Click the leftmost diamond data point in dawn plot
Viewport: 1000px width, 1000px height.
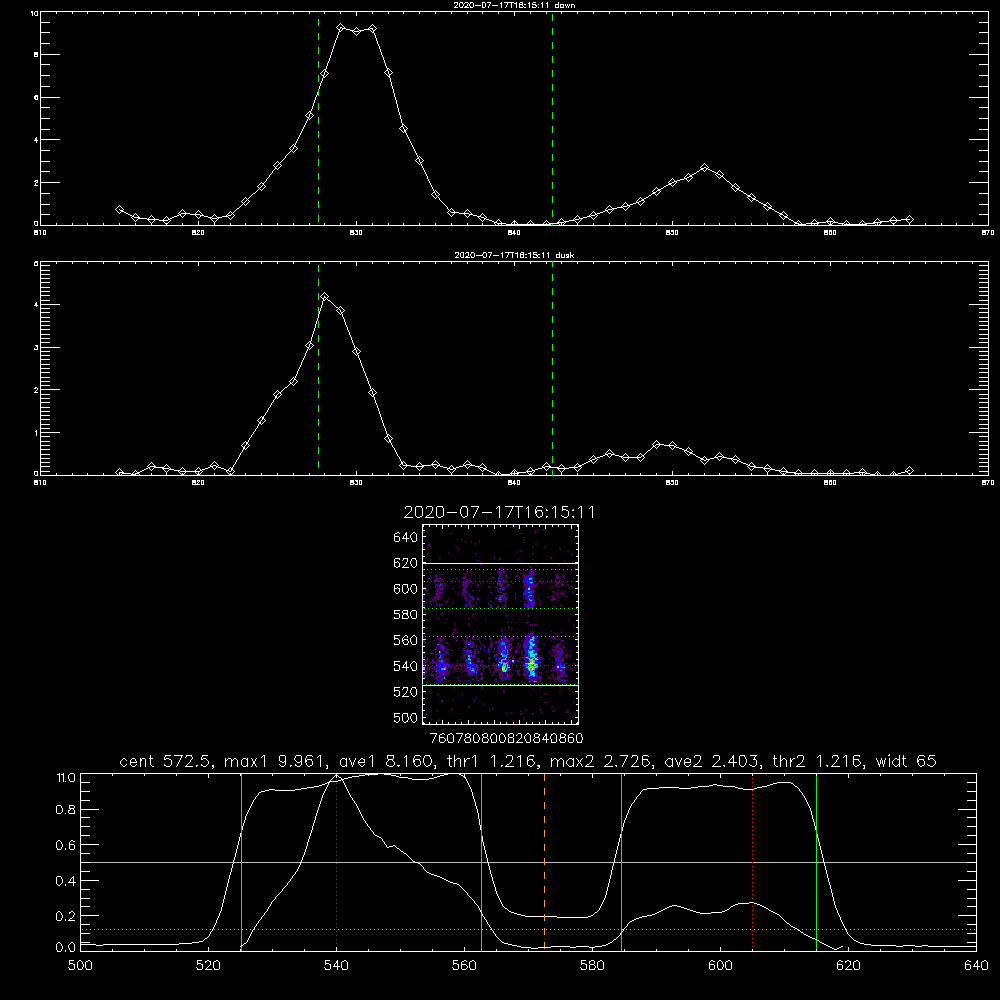click(x=119, y=209)
